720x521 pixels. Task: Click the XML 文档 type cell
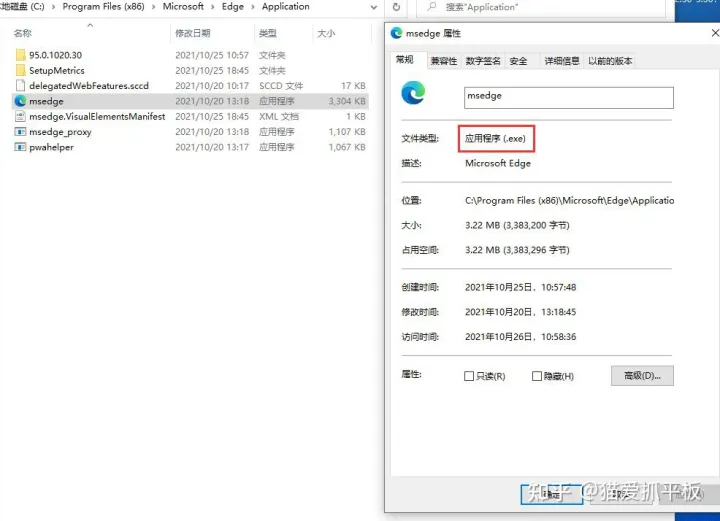click(279, 117)
